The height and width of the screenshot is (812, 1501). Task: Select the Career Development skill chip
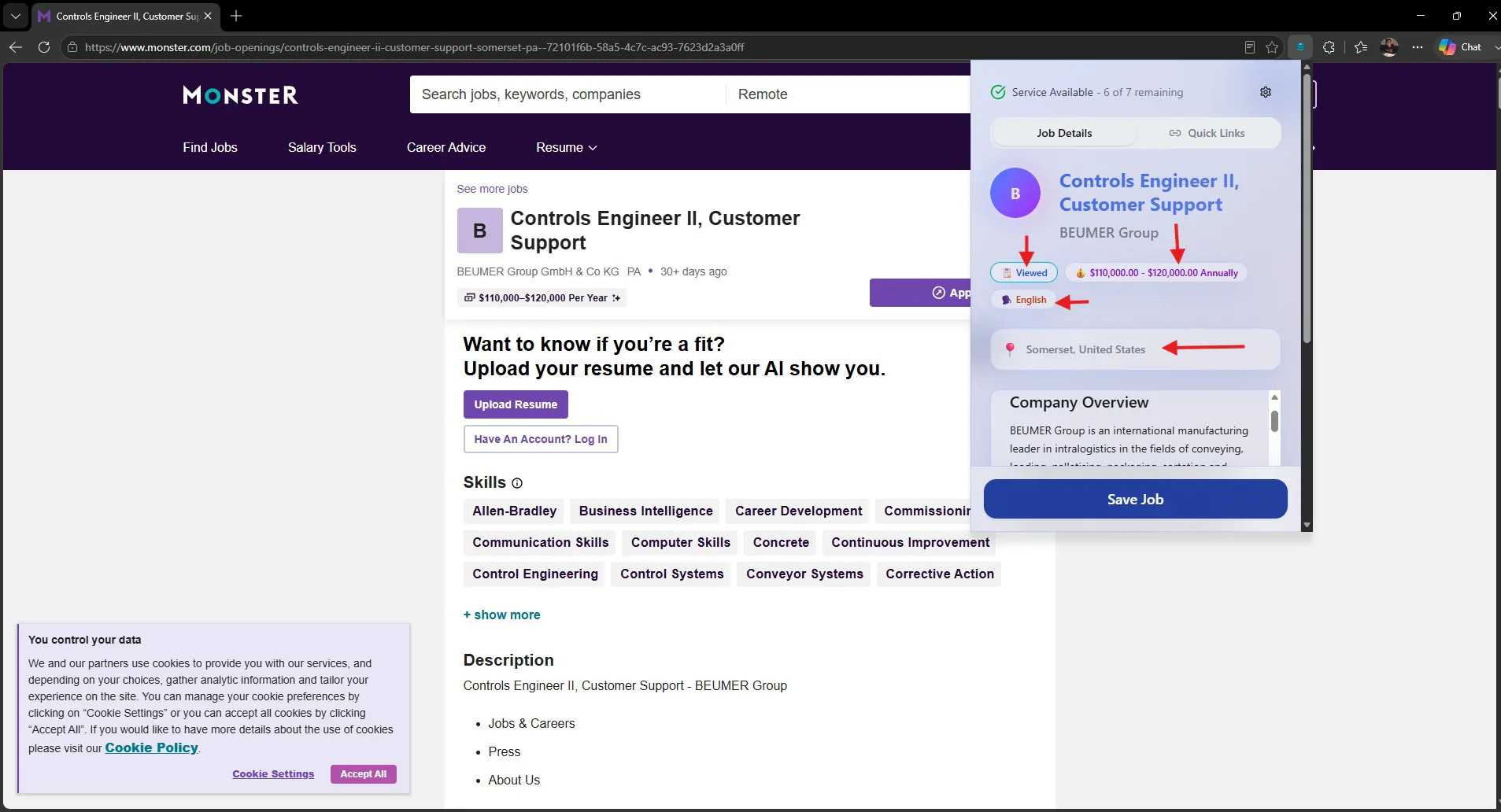[799, 511]
